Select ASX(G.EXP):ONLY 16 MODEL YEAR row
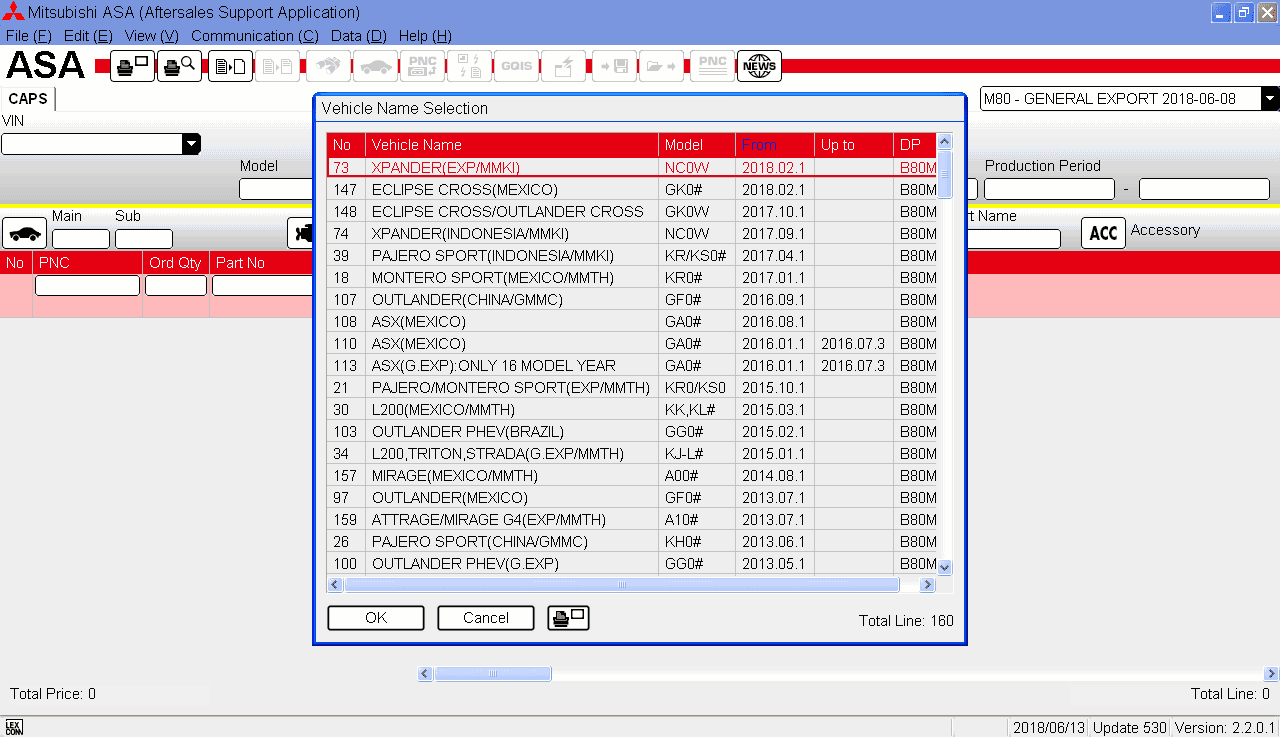 pos(632,366)
